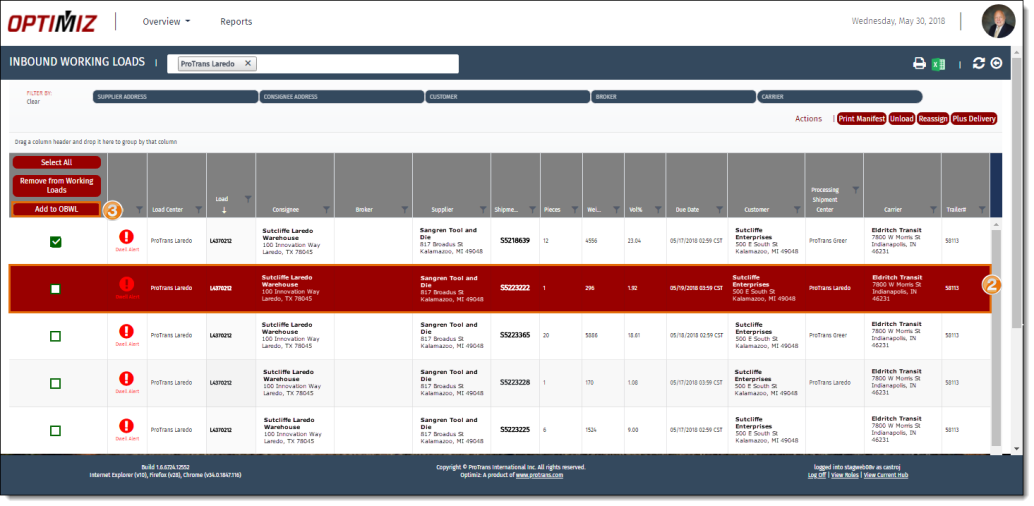Click the print icon in header
1034x506 pixels.
tap(919, 64)
